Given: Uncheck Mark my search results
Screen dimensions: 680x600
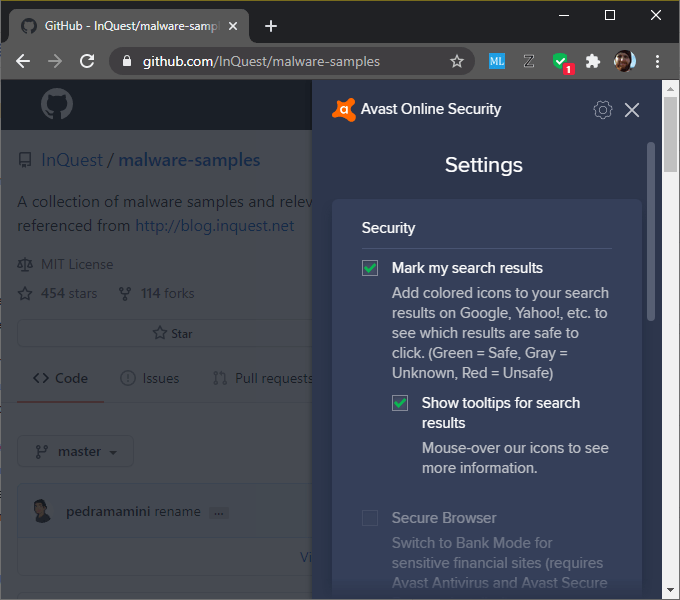Looking at the screenshot, I should pyautogui.click(x=371, y=268).
